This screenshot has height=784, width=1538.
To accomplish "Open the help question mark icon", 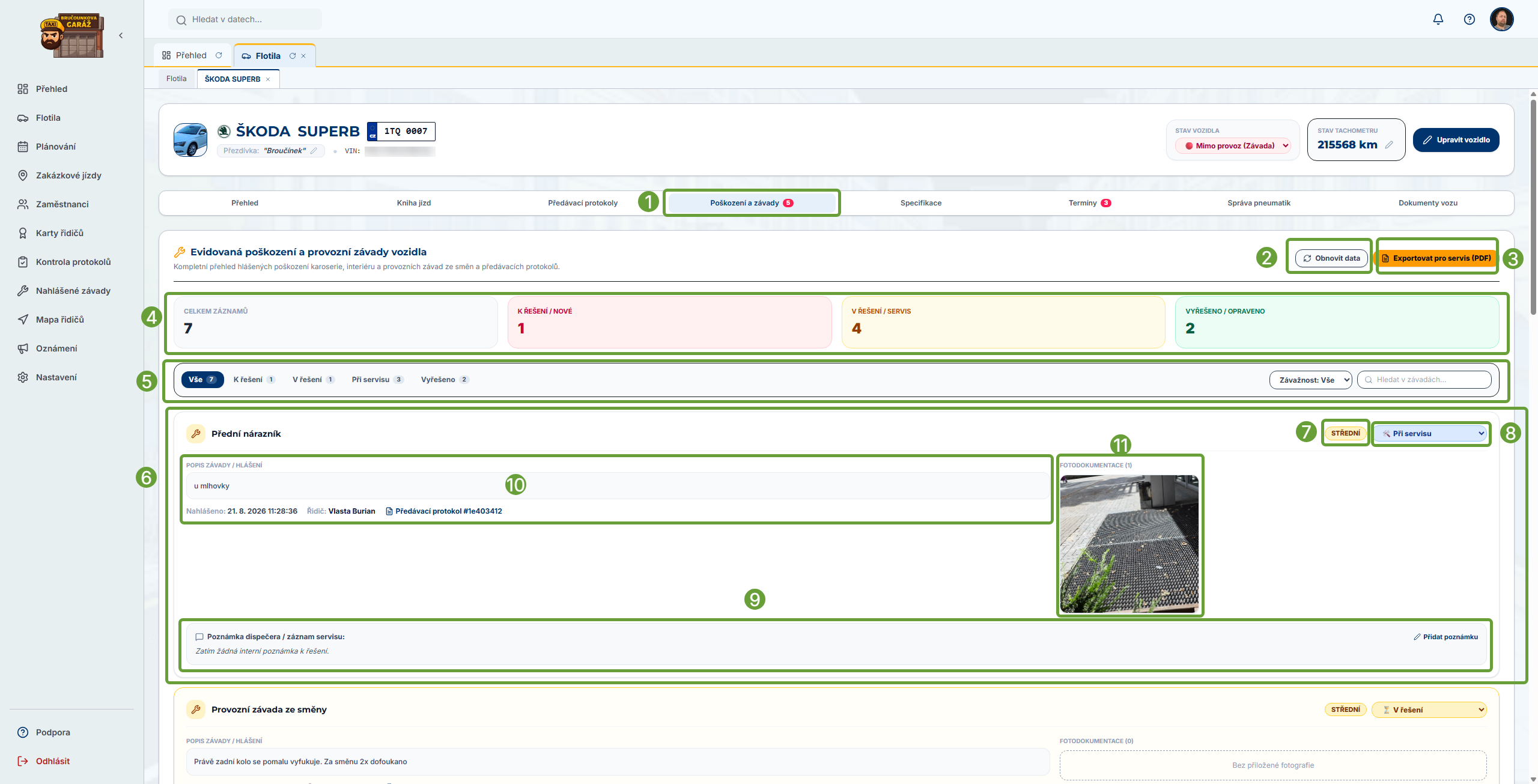I will 1469,19.
